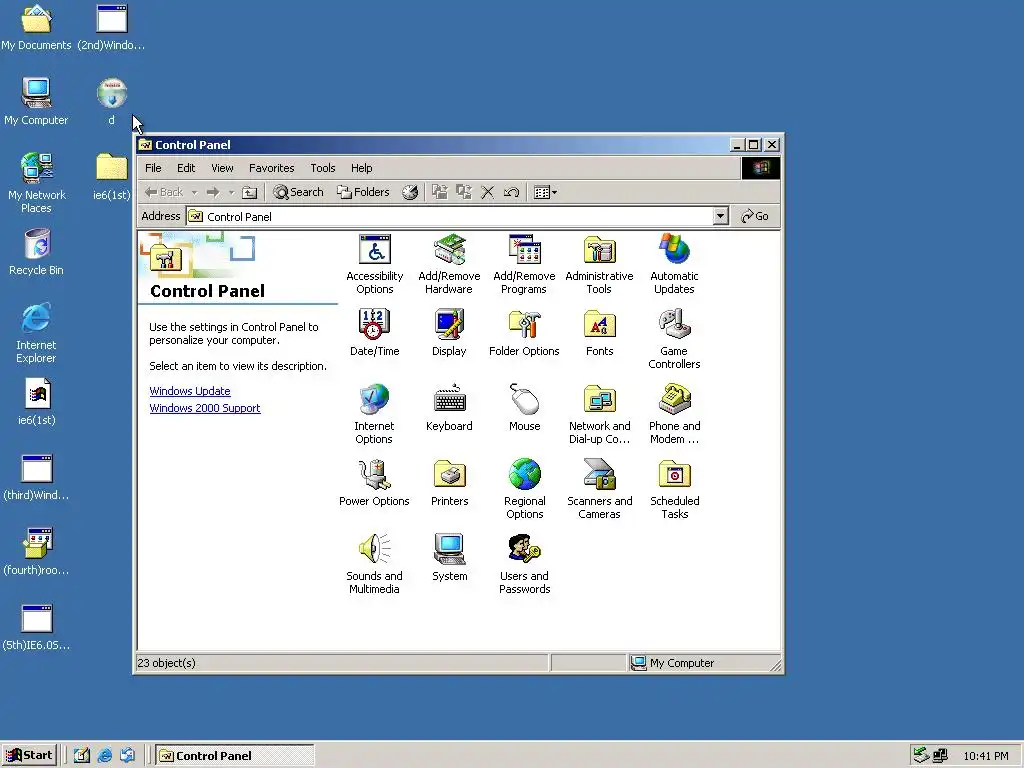Open the Help menu
Image resolution: width=1024 pixels, height=768 pixels.
(361, 168)
